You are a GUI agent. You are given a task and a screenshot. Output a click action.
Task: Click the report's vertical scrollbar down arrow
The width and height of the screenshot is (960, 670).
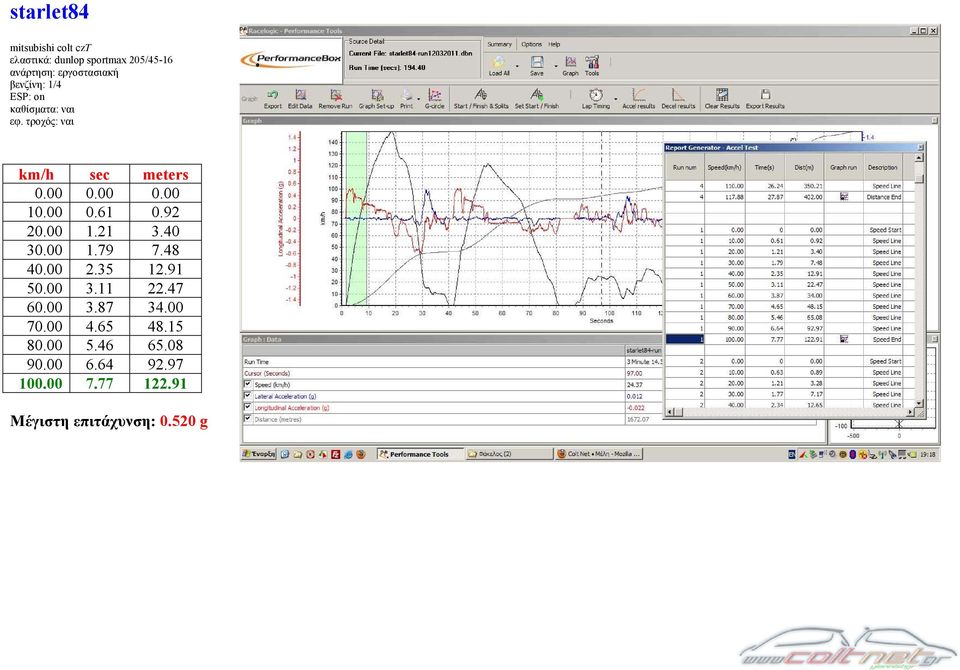pos(919,403)
